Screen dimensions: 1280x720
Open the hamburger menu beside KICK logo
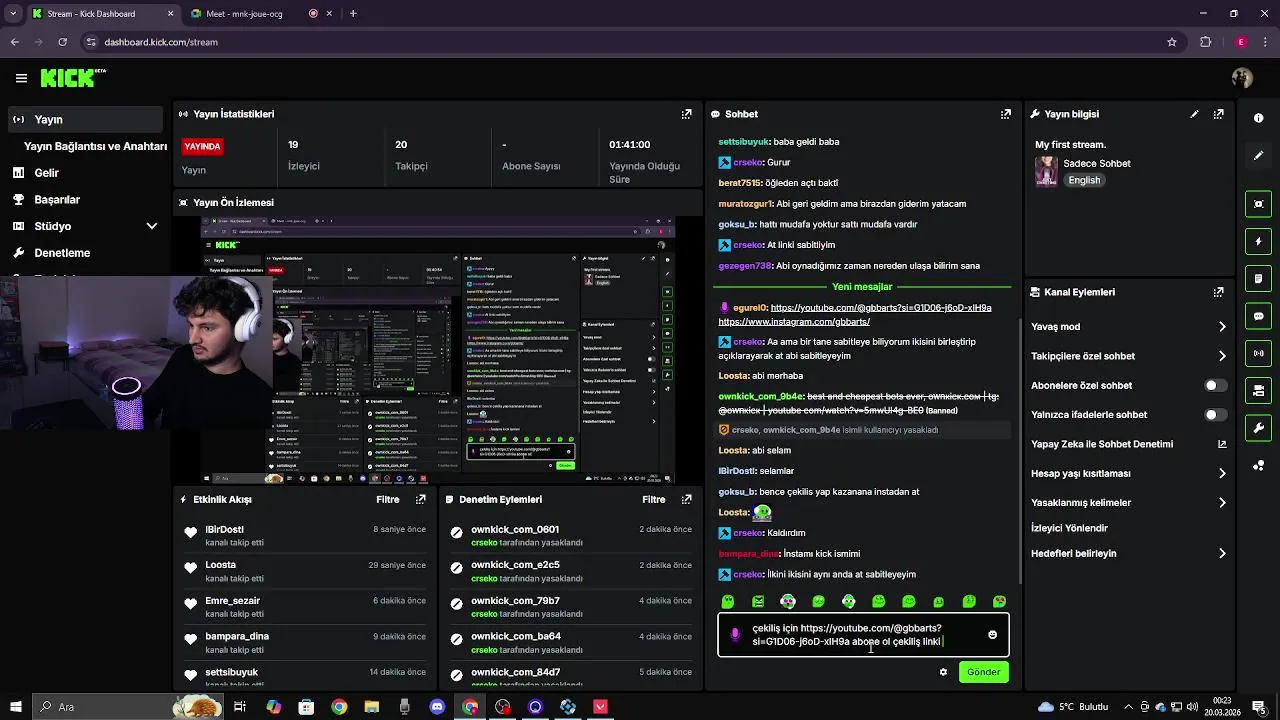click(21, 78)
